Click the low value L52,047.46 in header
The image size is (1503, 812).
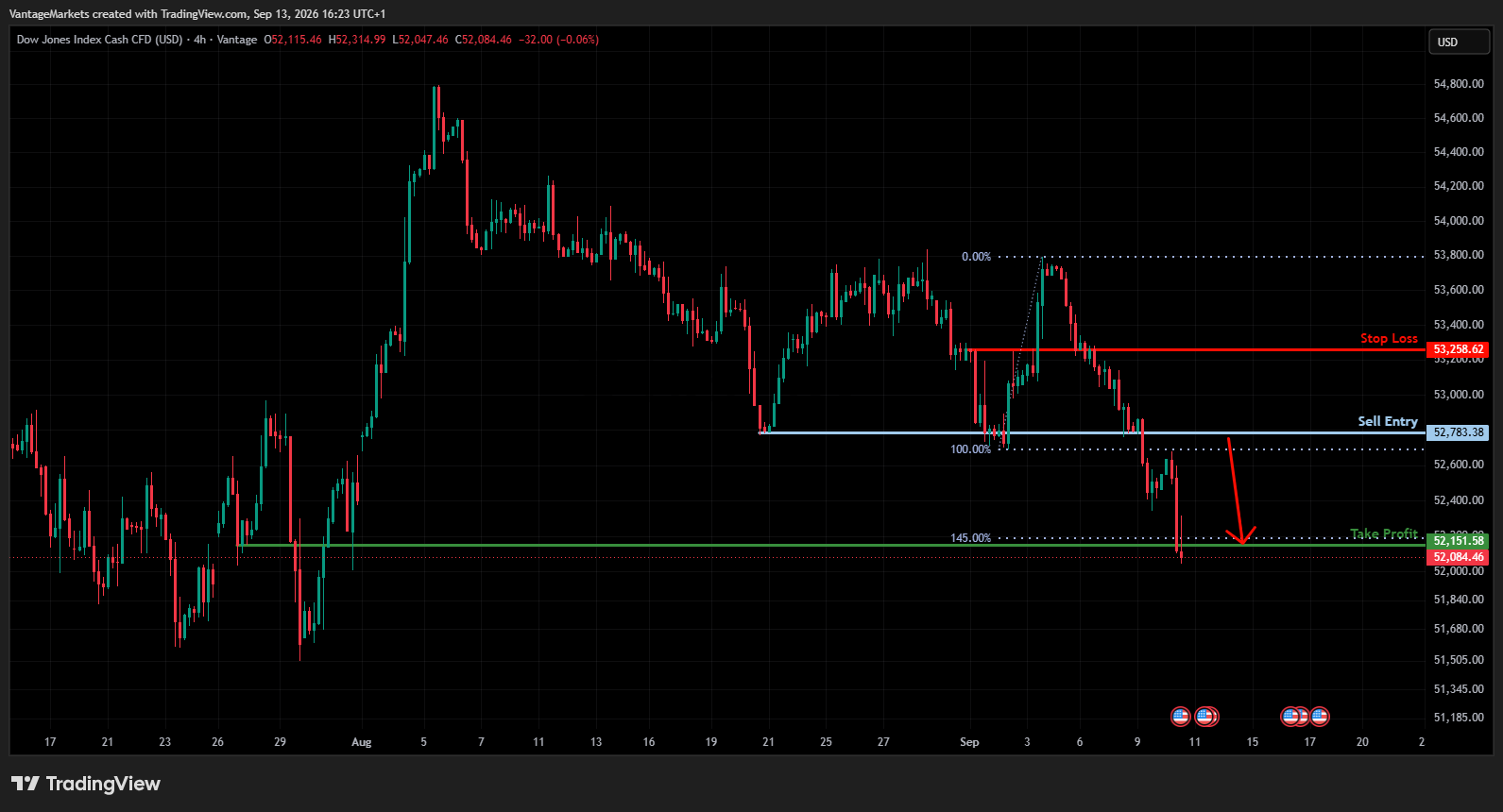420,40
